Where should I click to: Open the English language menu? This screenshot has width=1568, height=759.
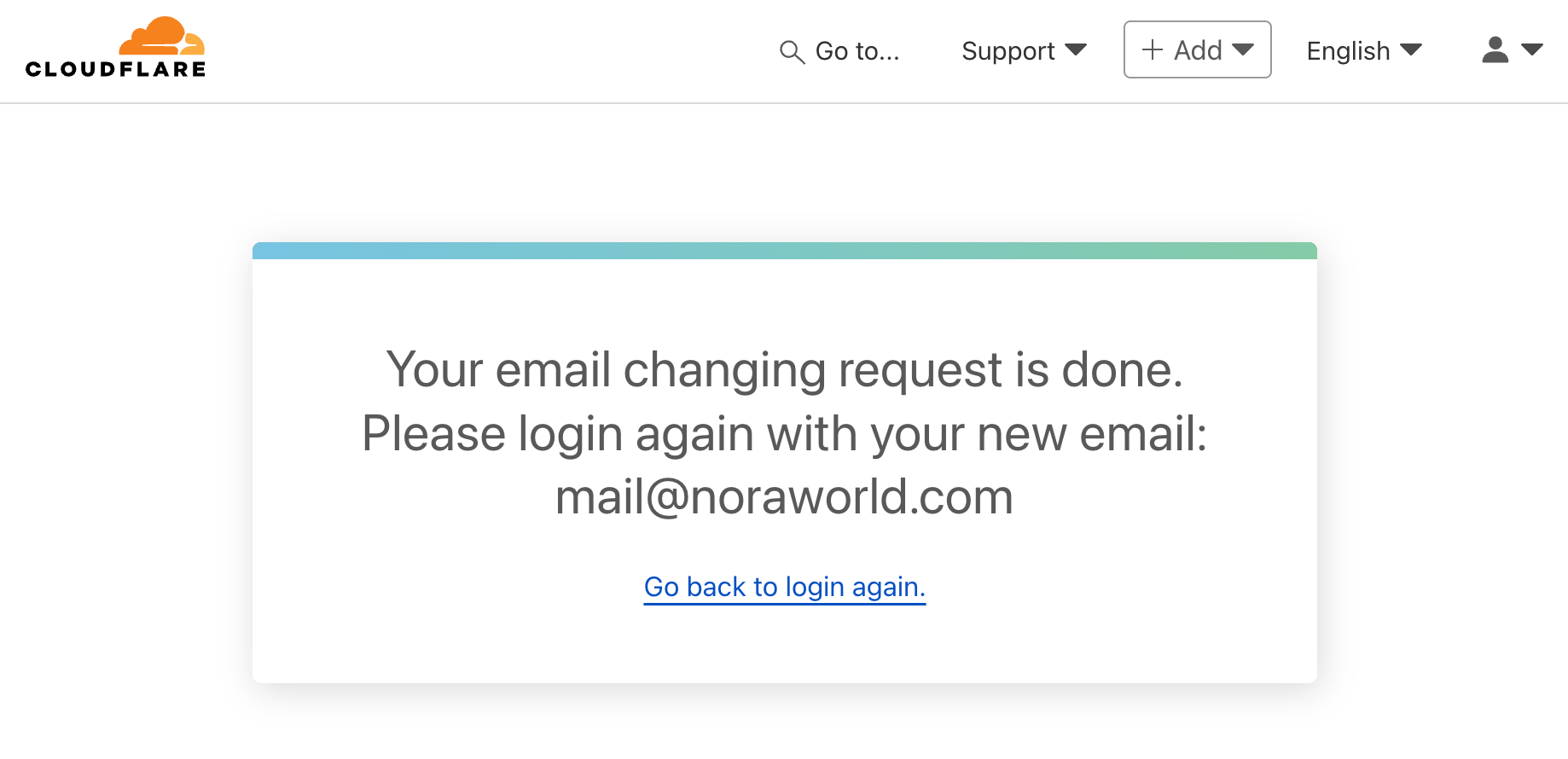pos(1348,51)
